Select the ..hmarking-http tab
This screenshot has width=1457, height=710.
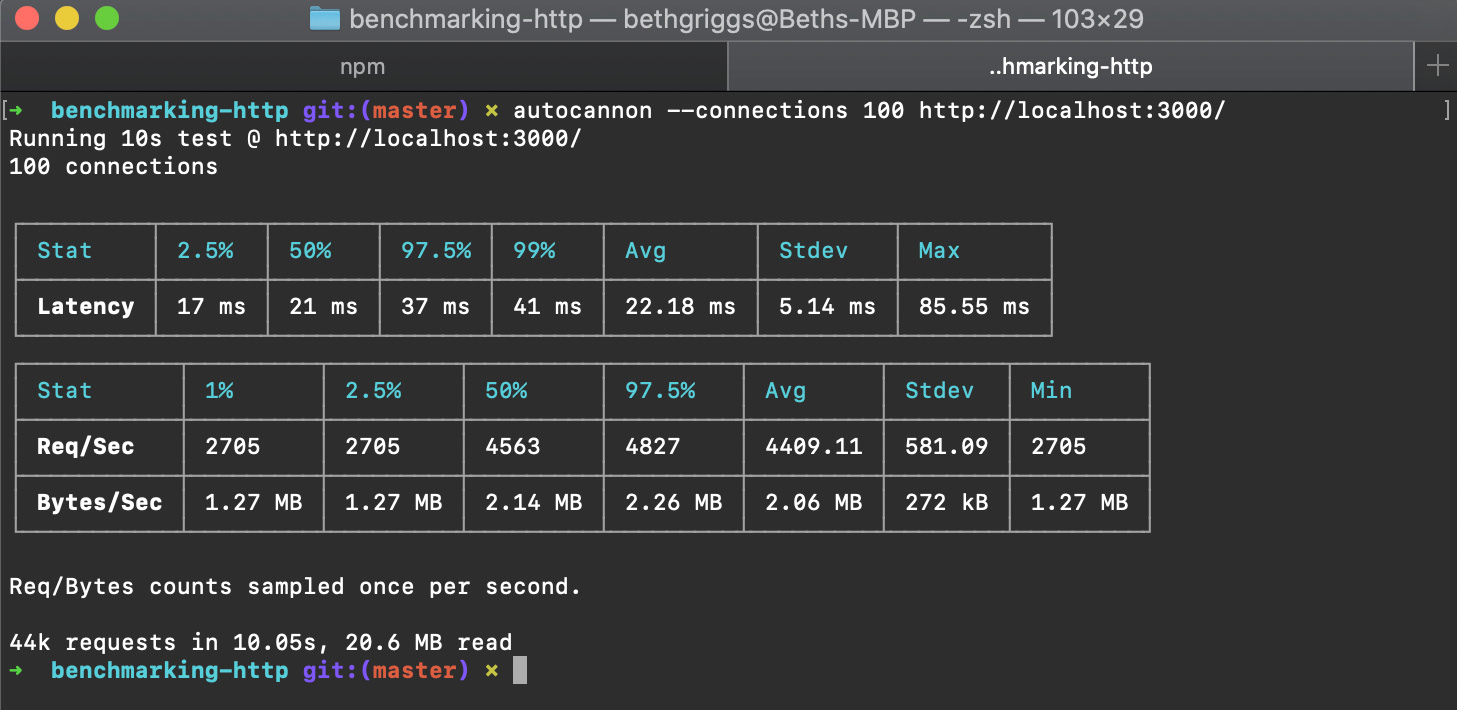point(1070,66)
